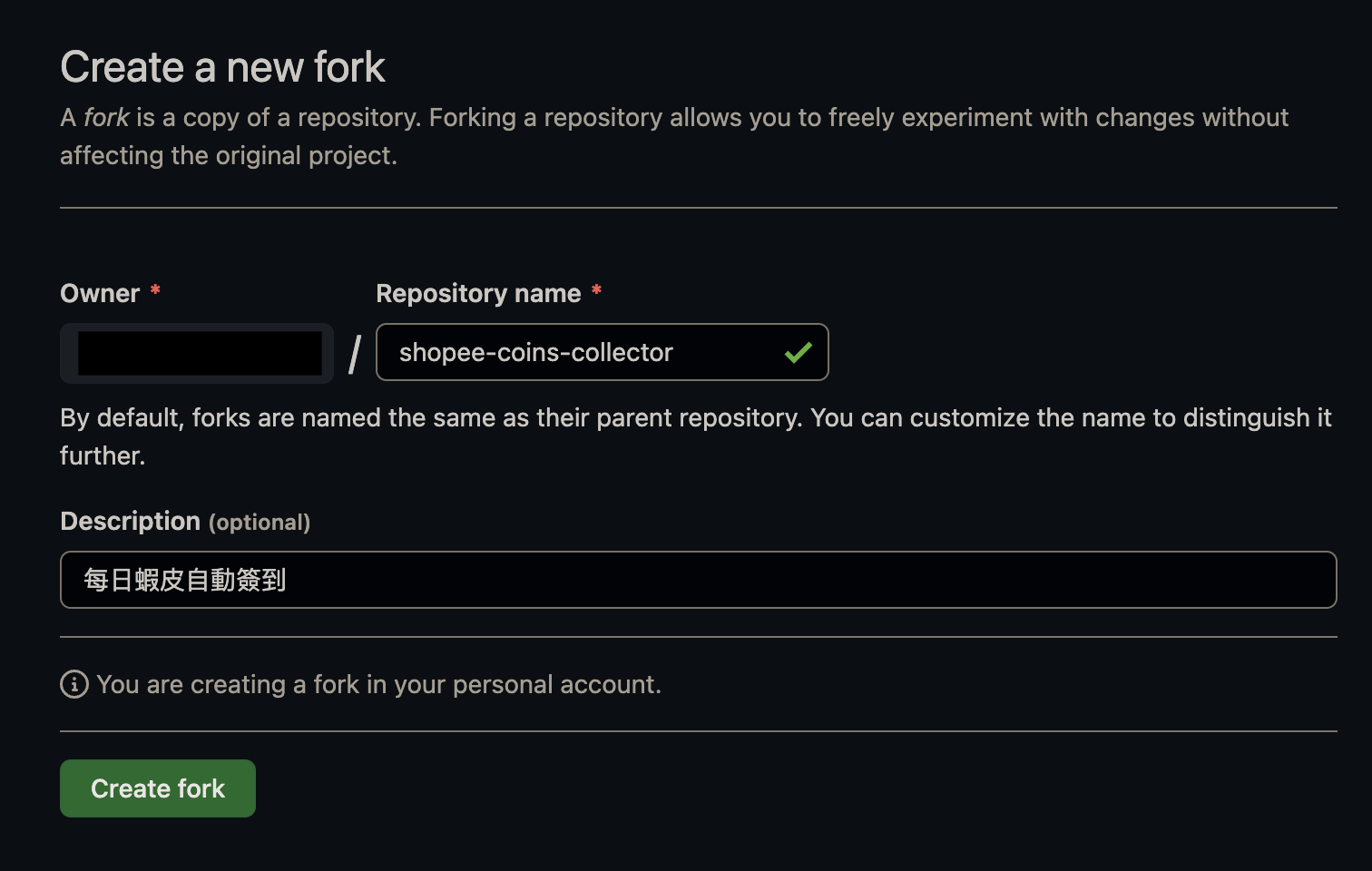The width and height of the screenshot is (1372, 871).
Task: Click the Description label text
Action: 130,521
